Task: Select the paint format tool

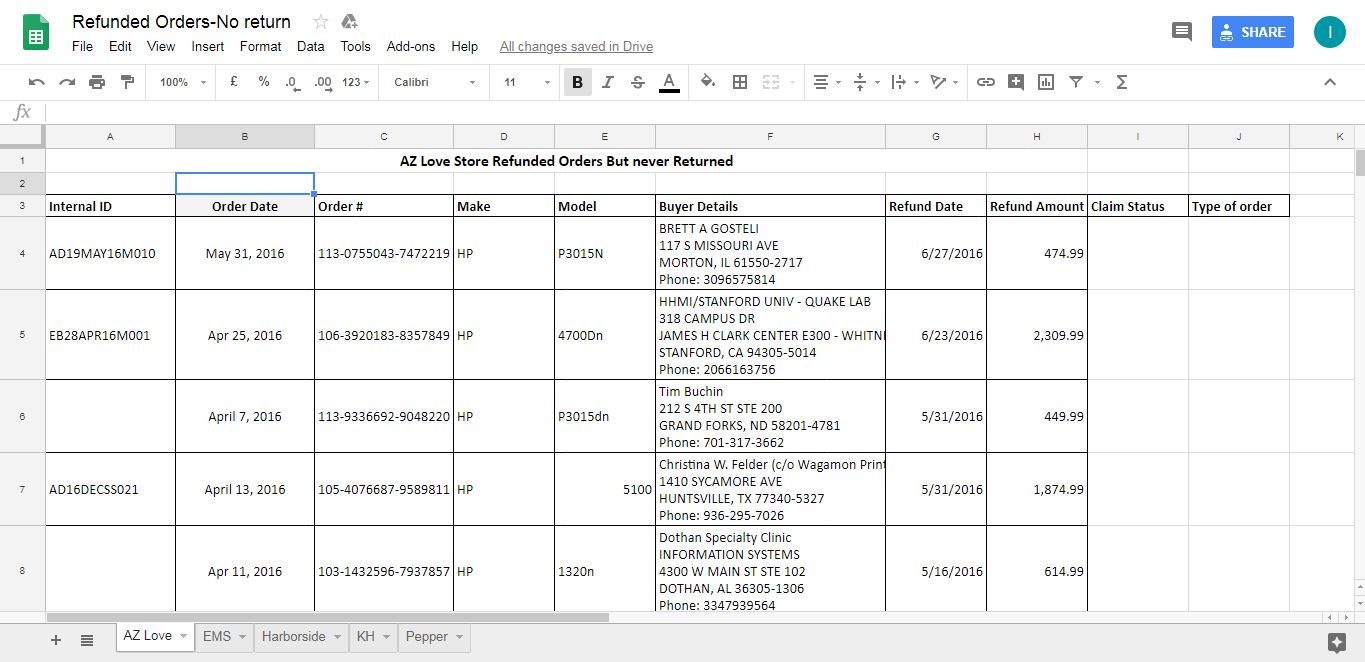Action: (x=127, y=82)
